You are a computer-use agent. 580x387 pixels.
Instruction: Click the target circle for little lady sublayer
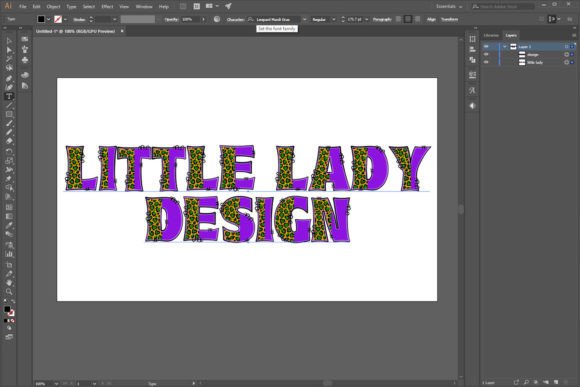point(566,62)
